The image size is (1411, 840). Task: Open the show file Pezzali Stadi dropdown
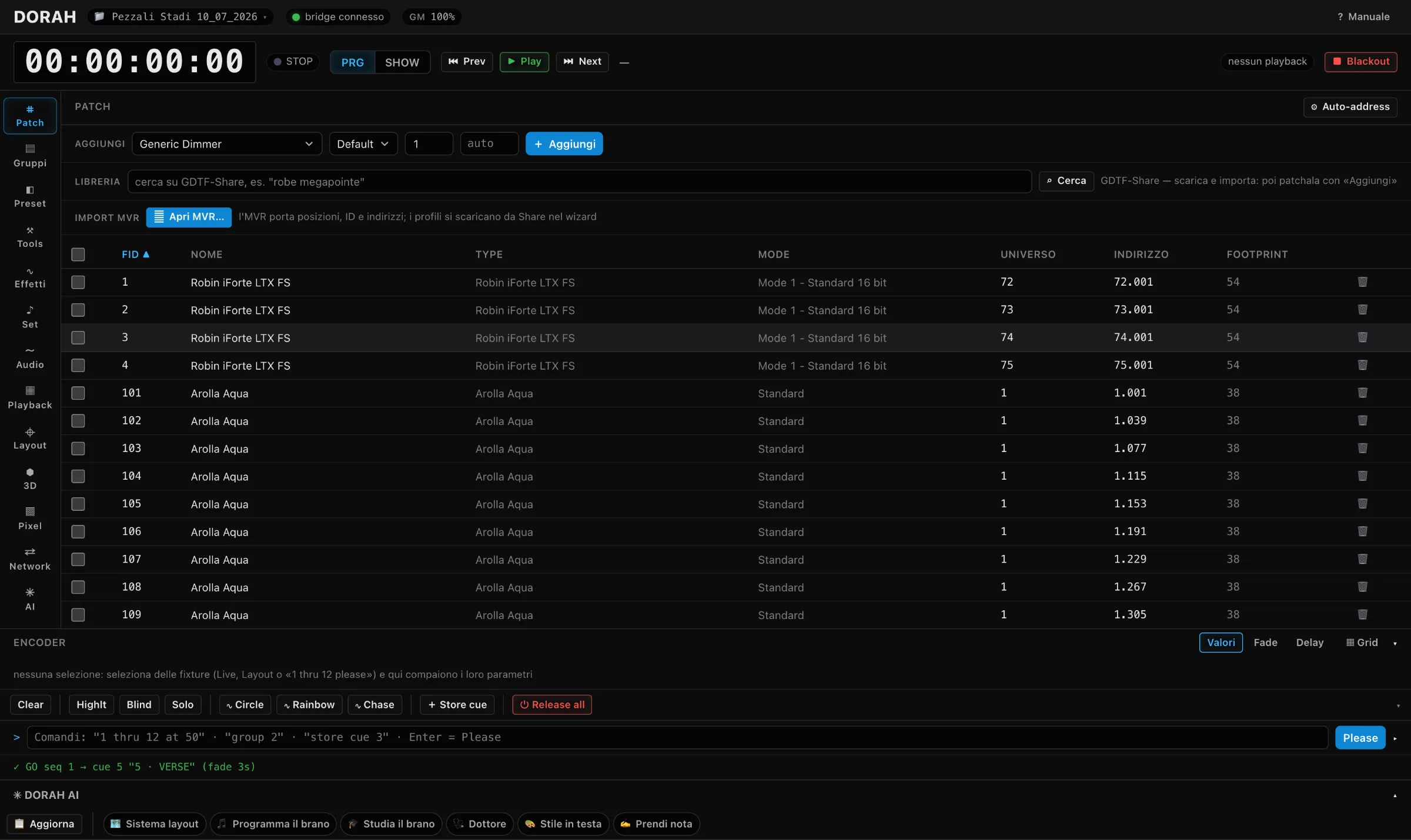click(180, 16)
